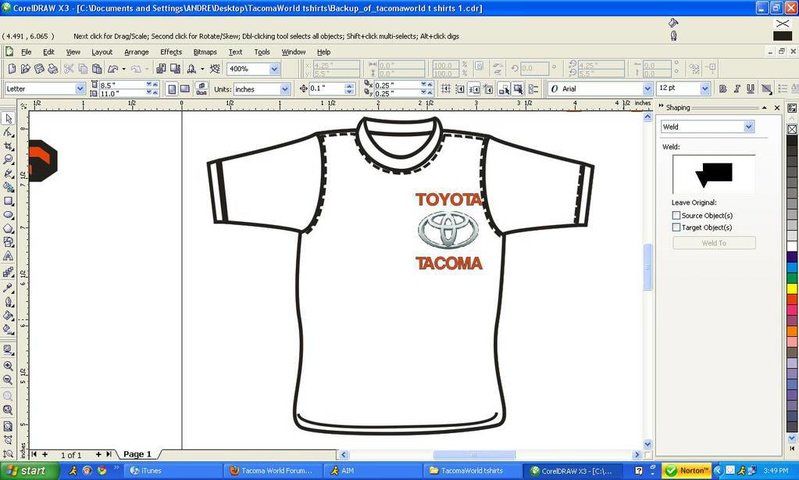Select the Interactive Fill tool
799x480 pixels.
coord(8,329)
